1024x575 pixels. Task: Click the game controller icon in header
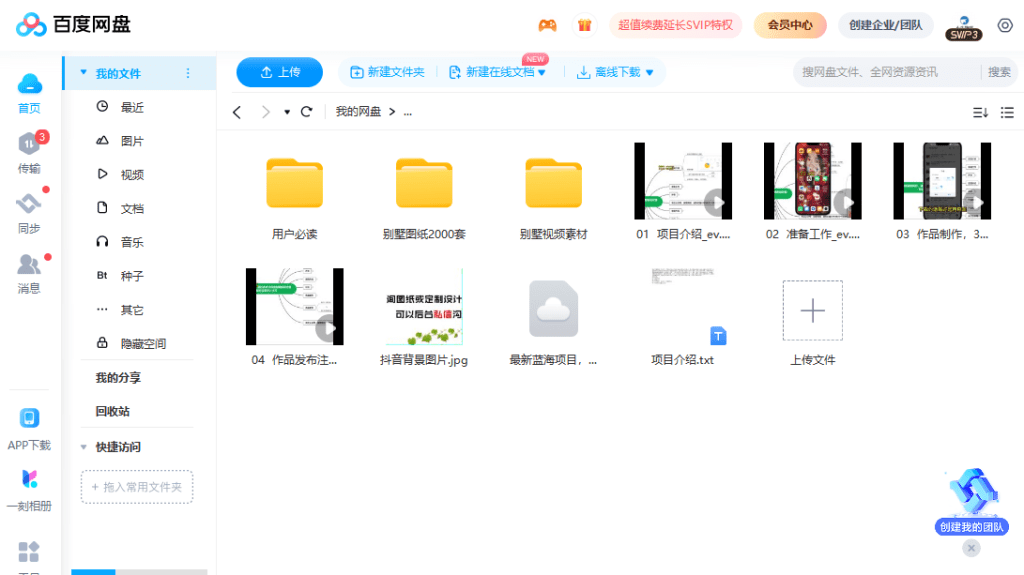547,25
